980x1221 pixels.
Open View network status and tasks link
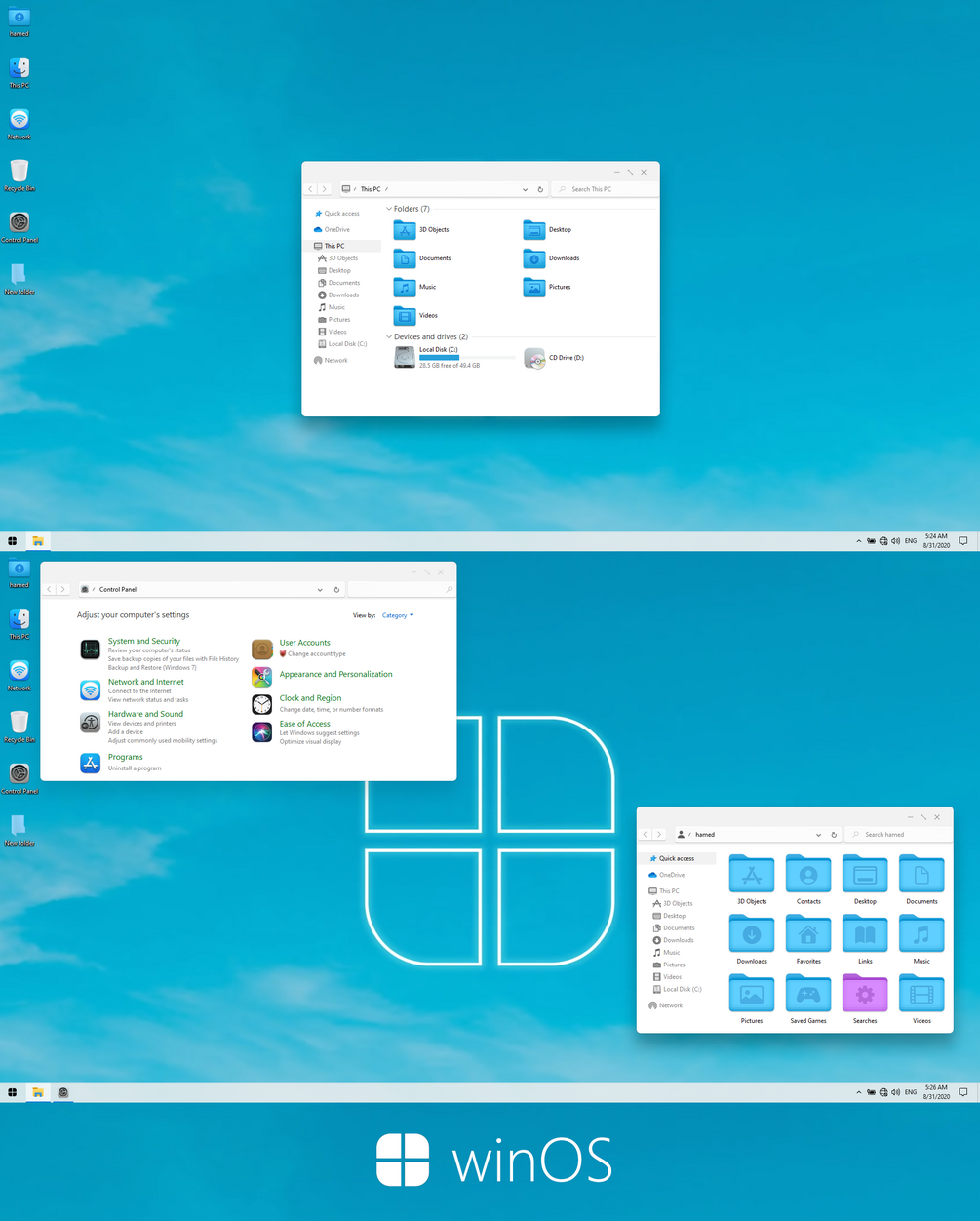coord(148,700)
